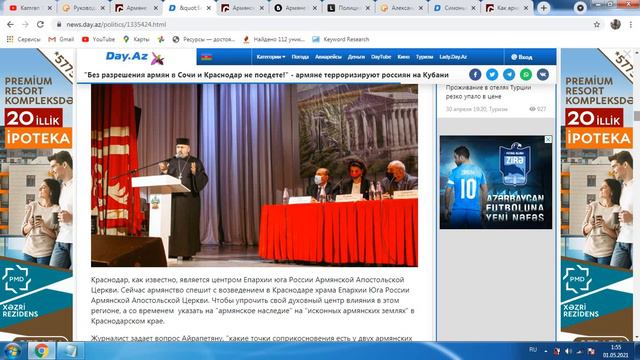Open the Карты bookmark
640x360 pixels.
pyautogui.click(x=136, y=39)
